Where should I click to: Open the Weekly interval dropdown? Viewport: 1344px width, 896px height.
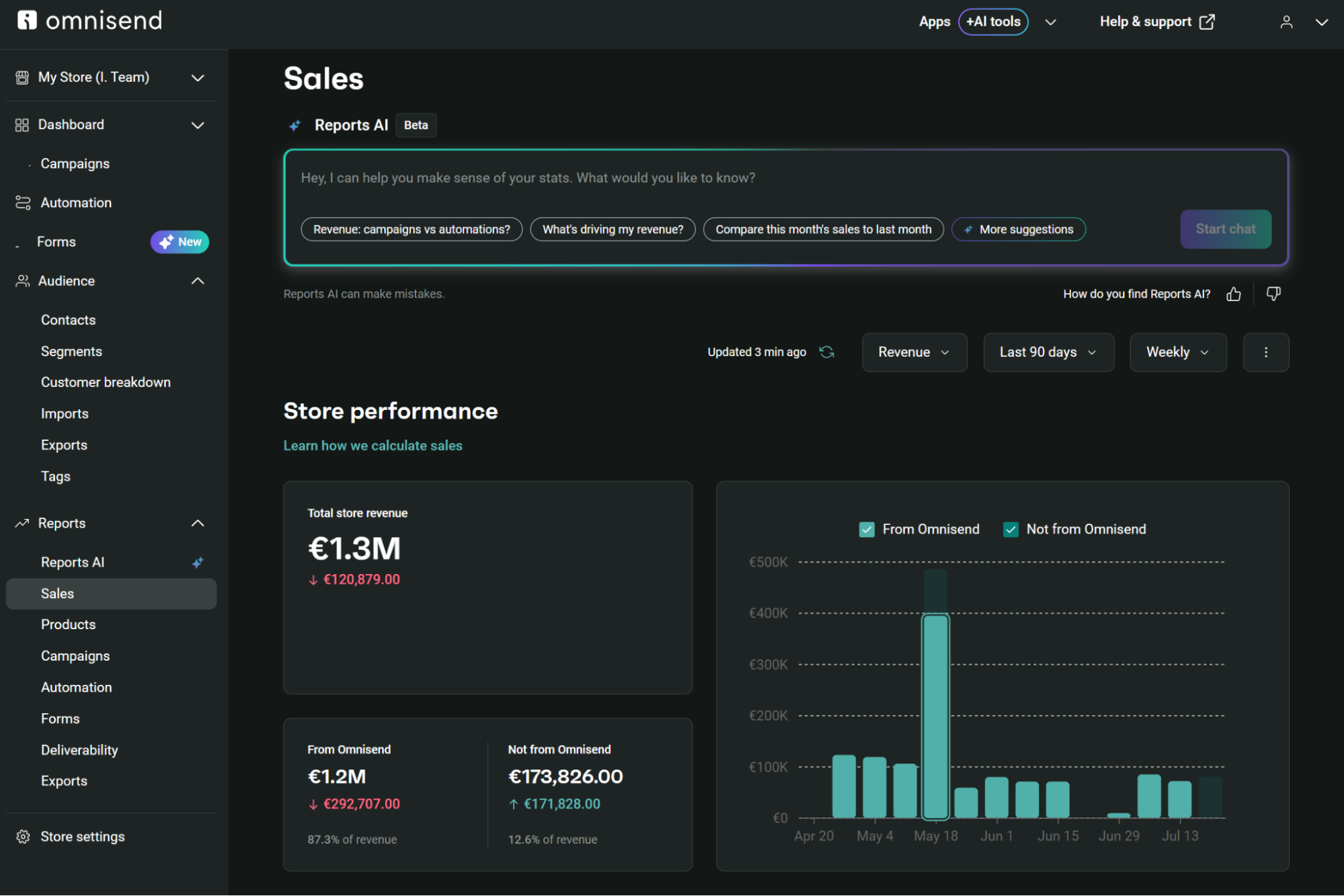[1178, 352]
